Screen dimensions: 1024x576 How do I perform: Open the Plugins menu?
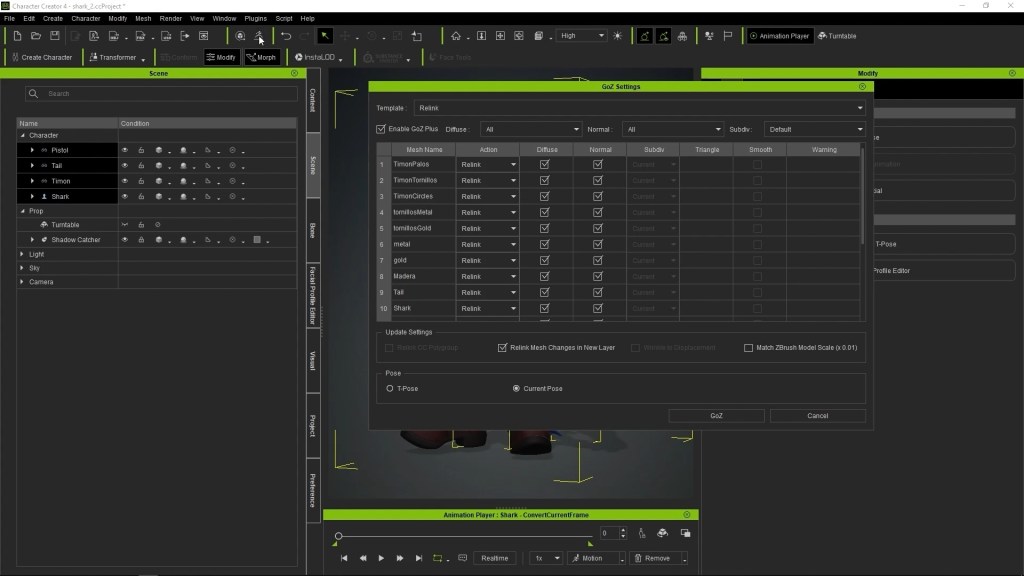(x=255, y=18)
